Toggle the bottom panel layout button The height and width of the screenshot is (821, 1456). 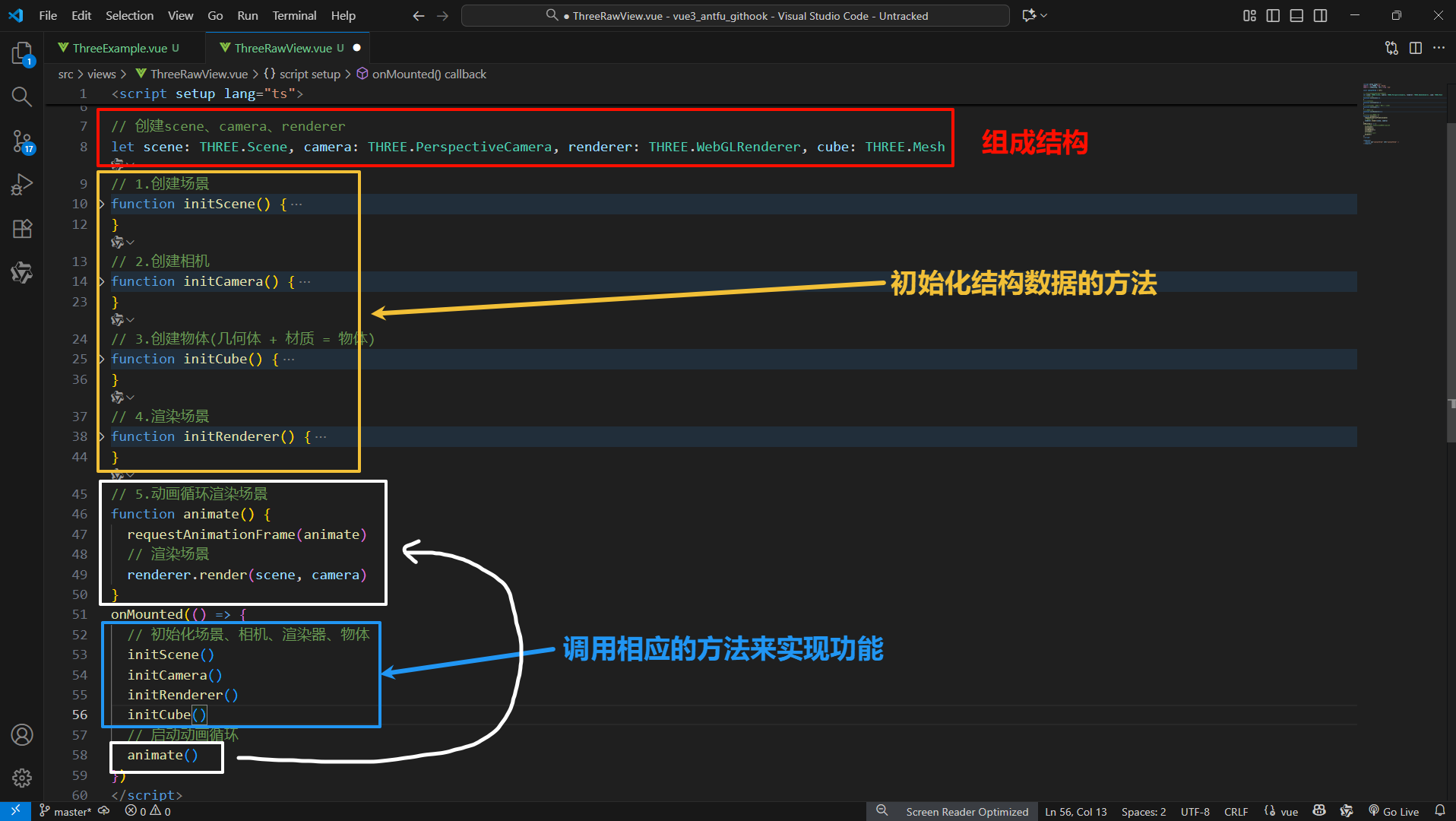point(1296,16)
